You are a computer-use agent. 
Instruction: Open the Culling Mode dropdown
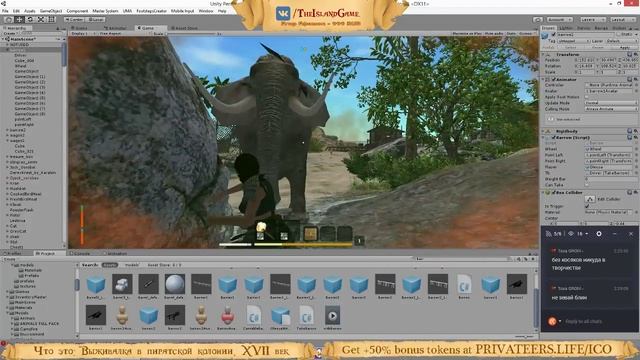(611, 109)
